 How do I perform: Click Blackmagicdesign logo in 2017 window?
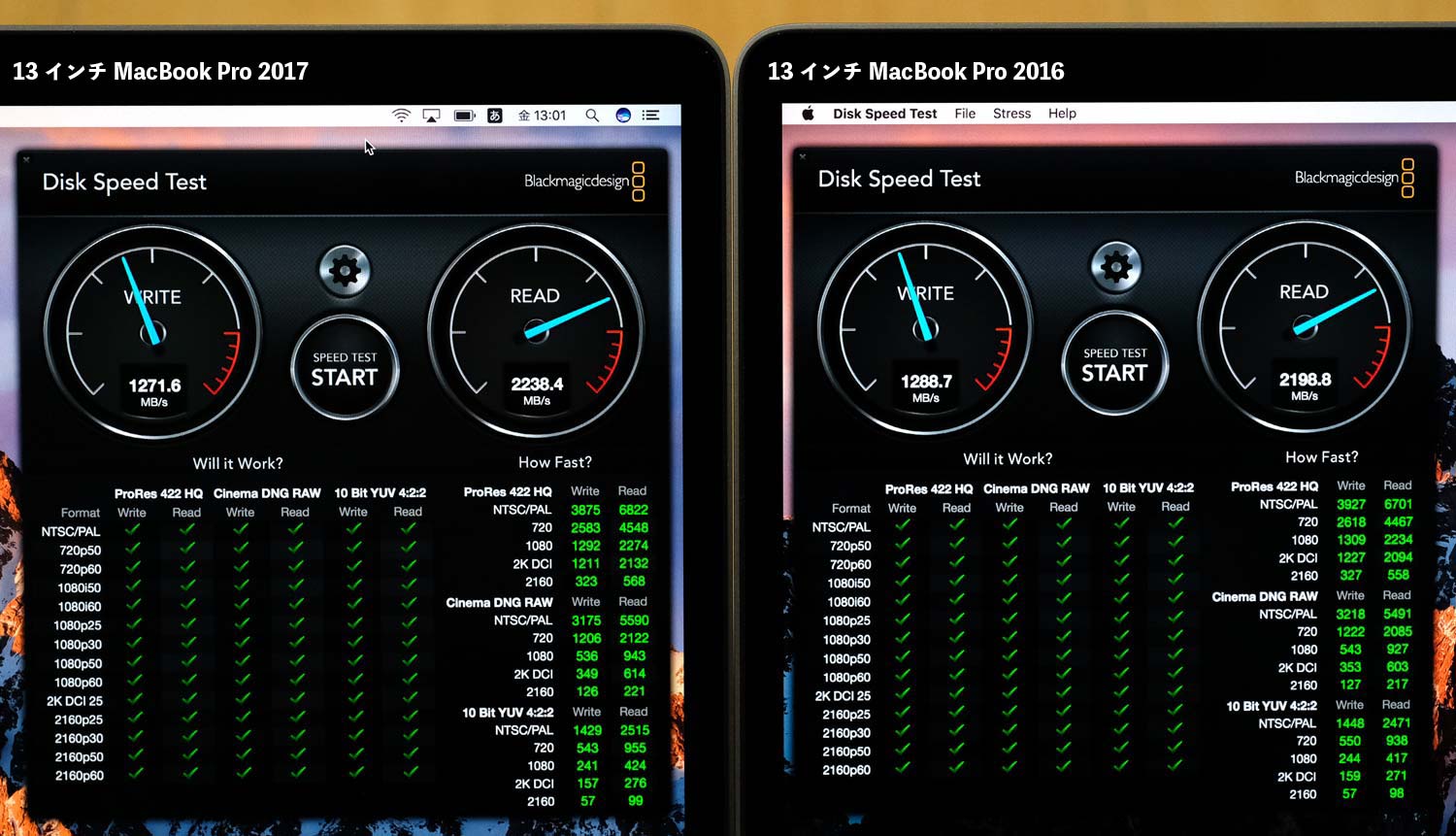pyautogui.click(x=584, y=181)
